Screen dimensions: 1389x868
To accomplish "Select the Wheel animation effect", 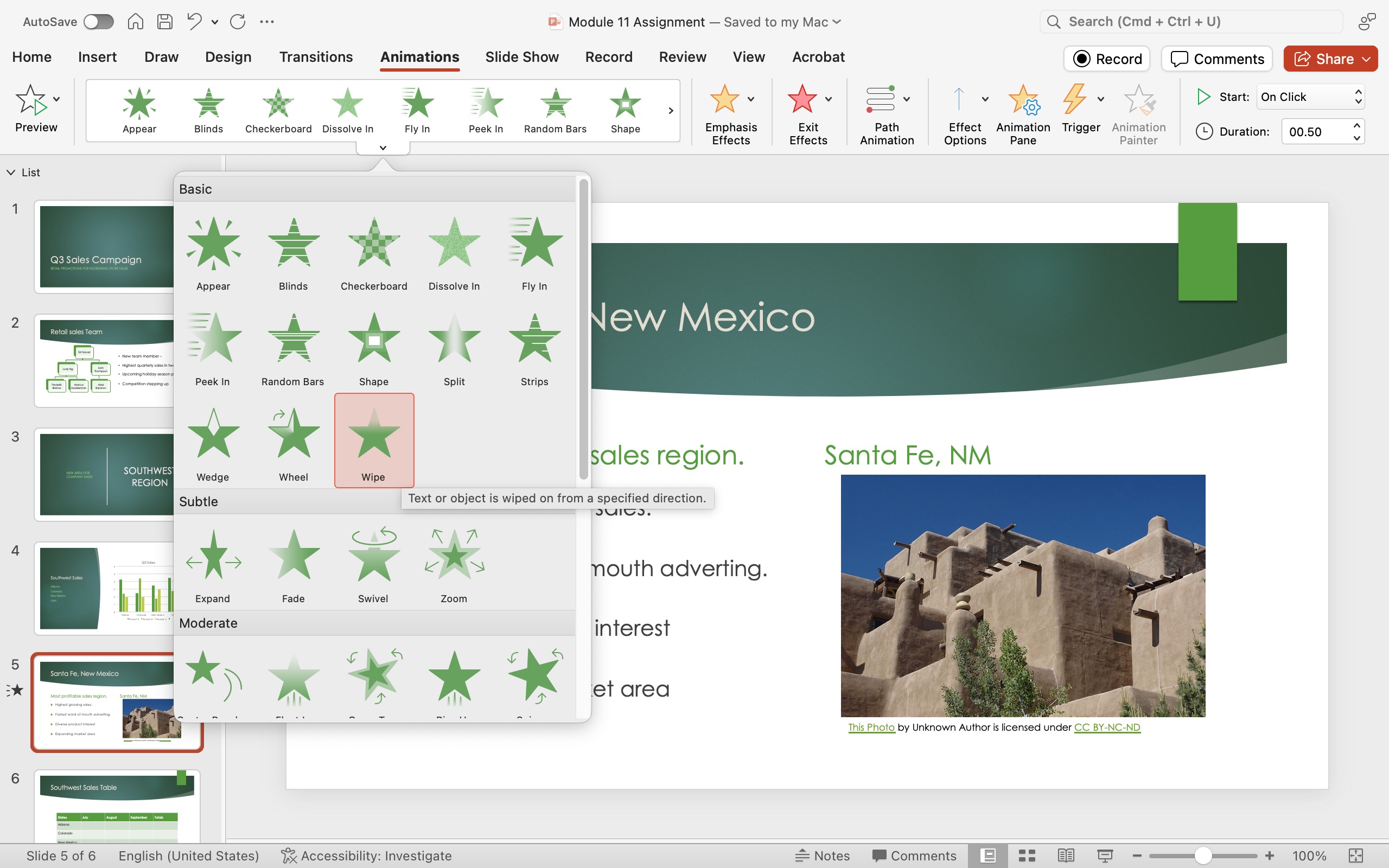I will click(x=294, y=444).
